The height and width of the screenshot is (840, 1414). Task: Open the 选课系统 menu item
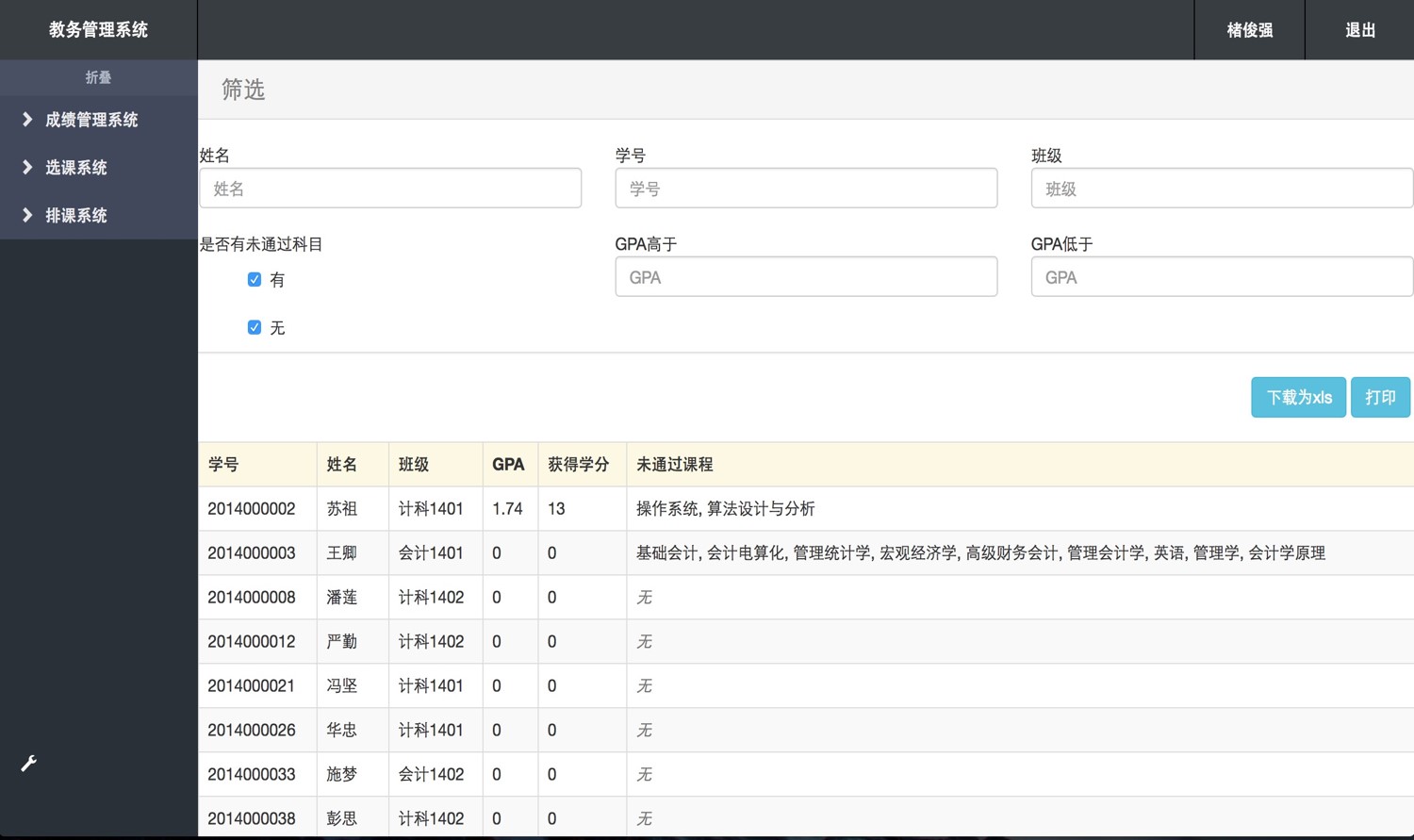tap(76, 168)
